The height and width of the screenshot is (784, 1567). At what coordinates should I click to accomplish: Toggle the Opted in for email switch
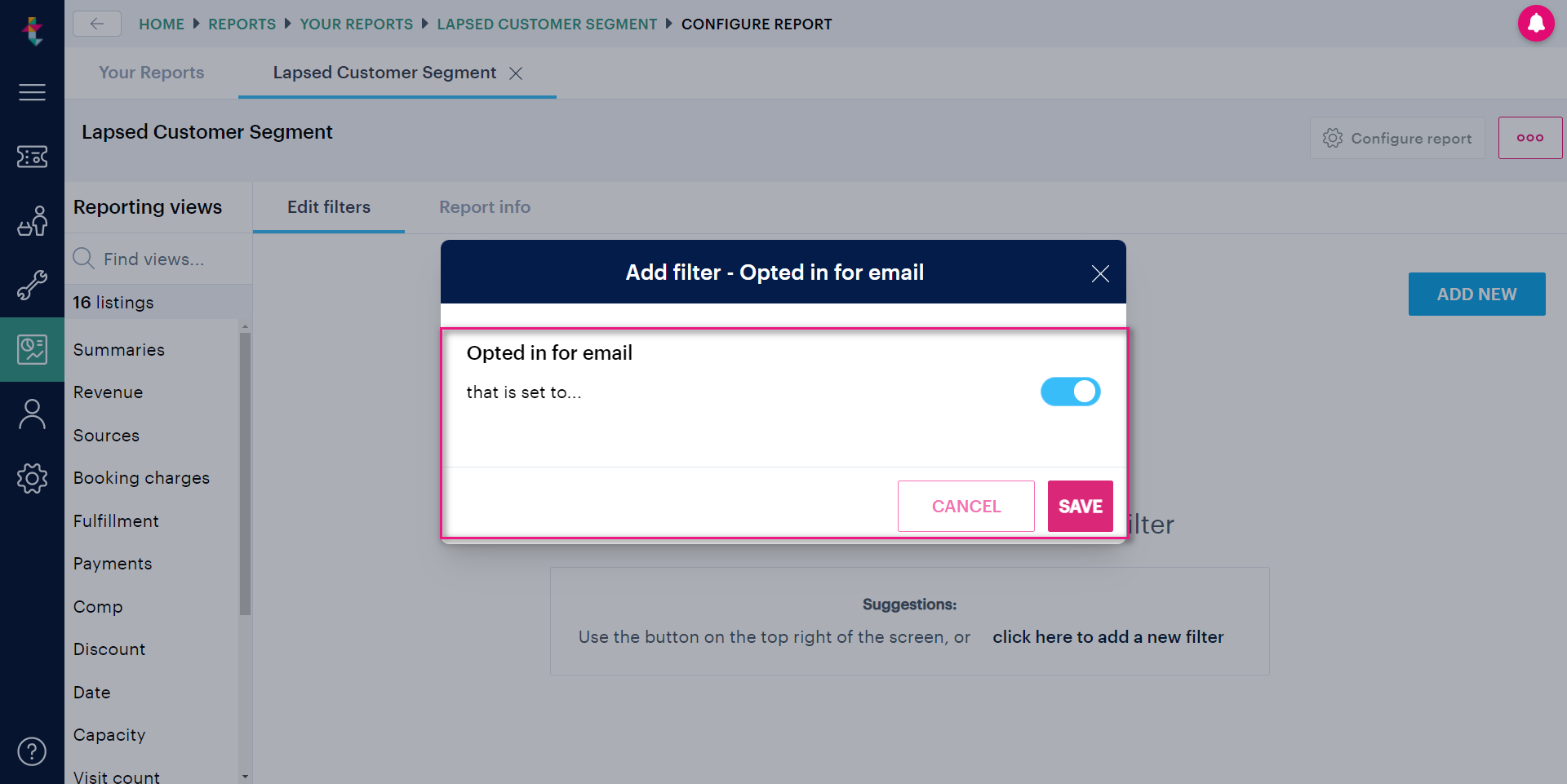(x=1070, y=392)
